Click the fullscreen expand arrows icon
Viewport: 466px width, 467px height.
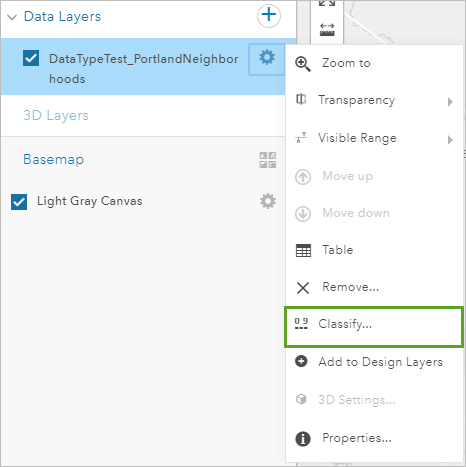click(x=327, y=3)
